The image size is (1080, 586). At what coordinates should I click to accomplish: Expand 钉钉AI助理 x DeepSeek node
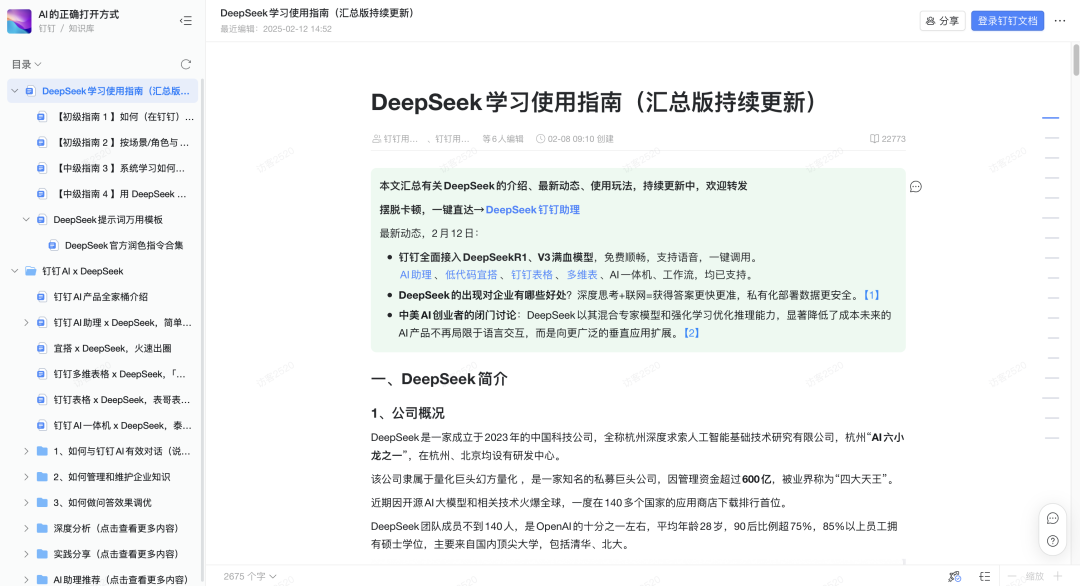tap(26, 322)
